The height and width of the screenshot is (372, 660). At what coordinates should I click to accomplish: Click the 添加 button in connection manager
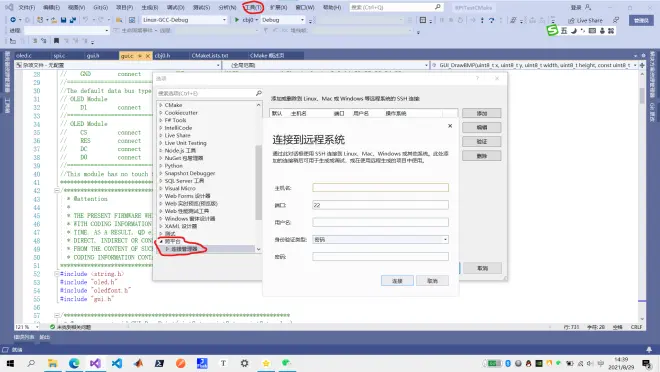[482, 113]
